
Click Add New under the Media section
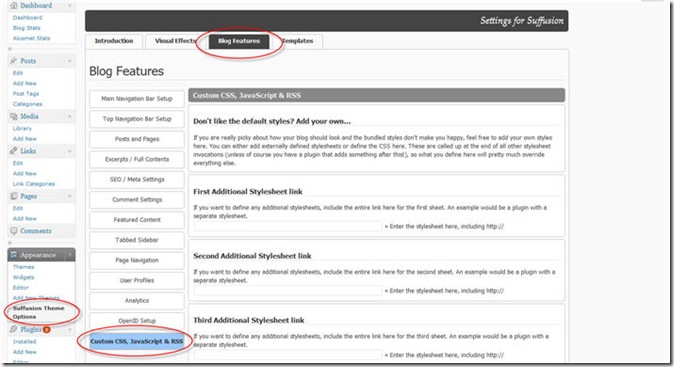point(25,139)
